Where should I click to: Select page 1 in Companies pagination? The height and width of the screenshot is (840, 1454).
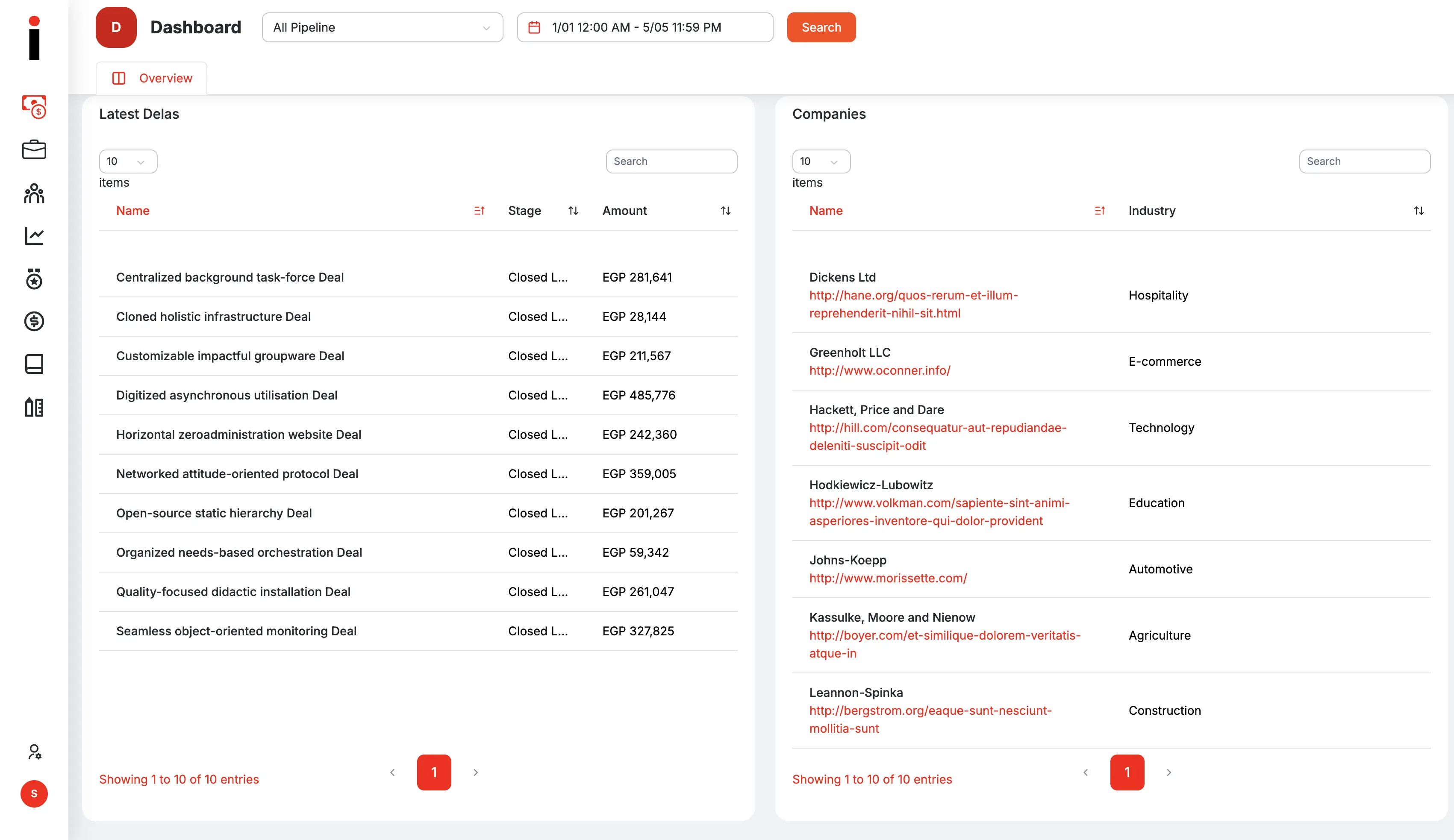click(1127, 772)
